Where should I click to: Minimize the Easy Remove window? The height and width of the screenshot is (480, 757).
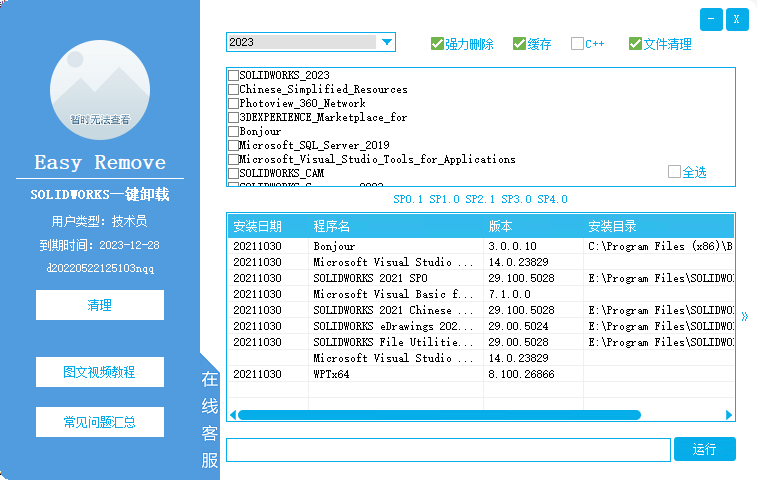[x=711, y=19]
